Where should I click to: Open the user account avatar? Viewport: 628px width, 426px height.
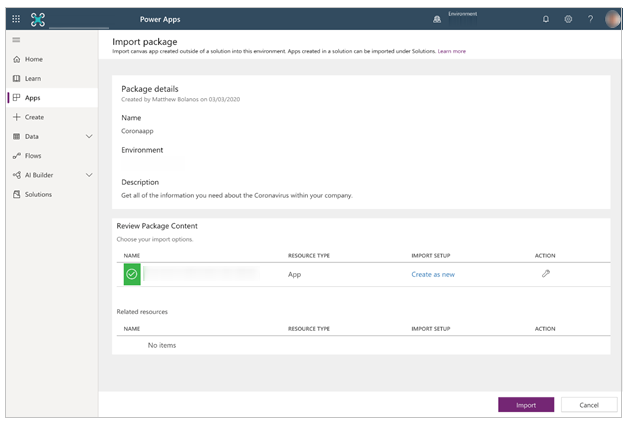[x=612, y=19]
